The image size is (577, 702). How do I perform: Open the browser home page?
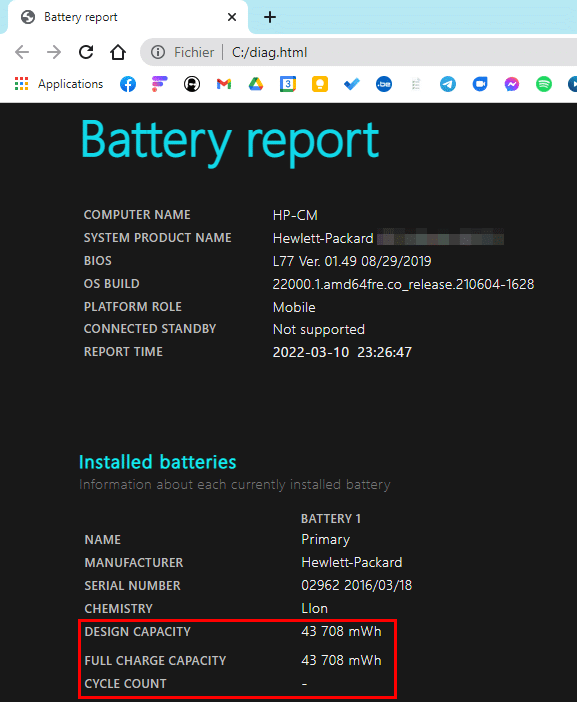click(x=118, y=52)
